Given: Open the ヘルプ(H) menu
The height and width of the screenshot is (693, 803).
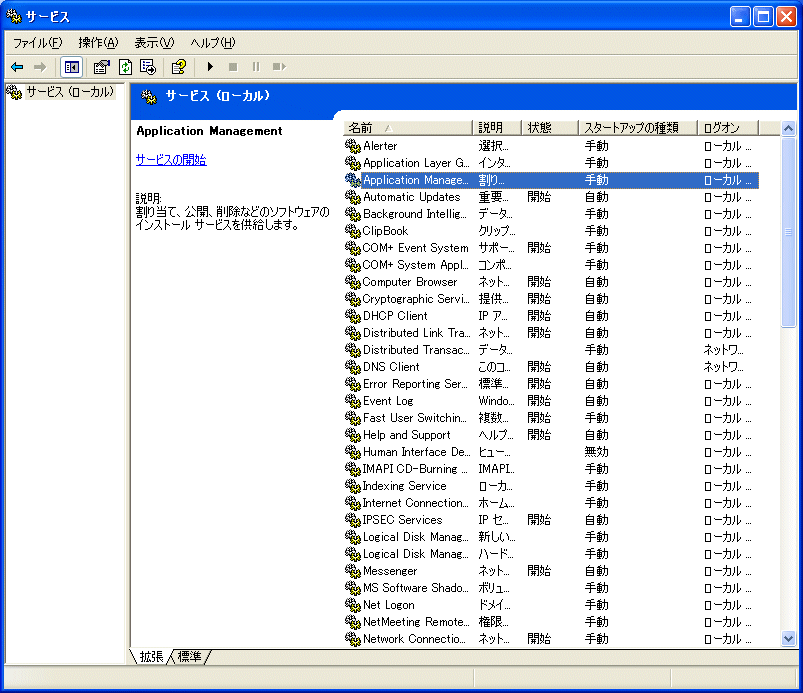Looking at the screenshot, I should coord(213,43).
